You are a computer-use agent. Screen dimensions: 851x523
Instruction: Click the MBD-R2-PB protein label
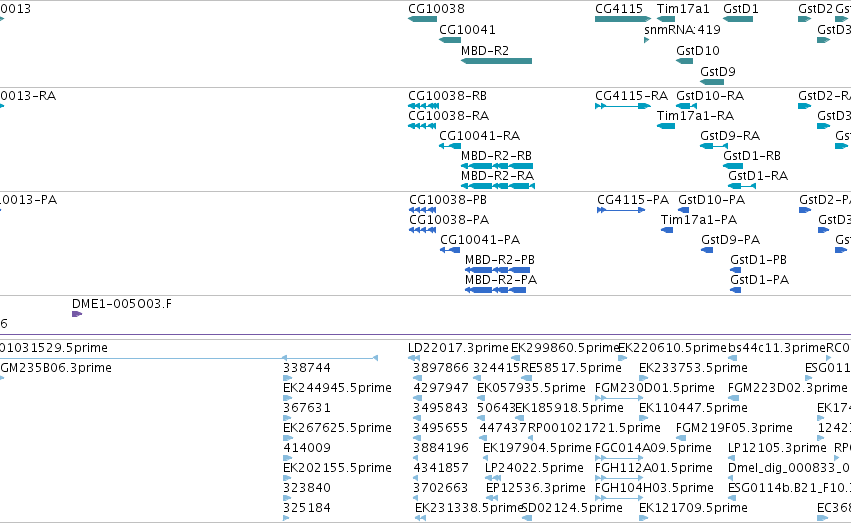tap(500, 260)
